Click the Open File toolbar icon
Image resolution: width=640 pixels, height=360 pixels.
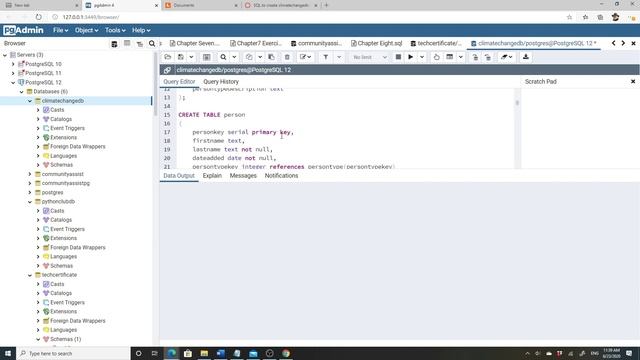point(168,57)
